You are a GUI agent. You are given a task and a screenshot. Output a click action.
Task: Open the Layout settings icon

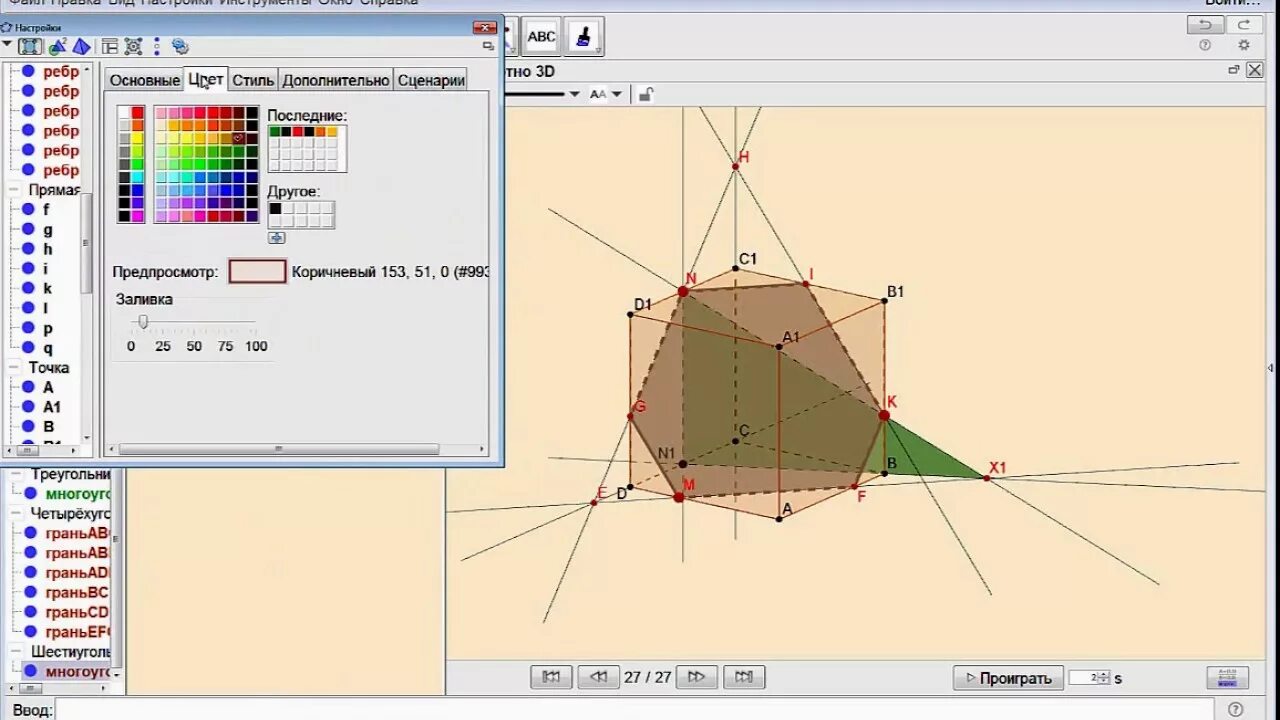point(110,46)
